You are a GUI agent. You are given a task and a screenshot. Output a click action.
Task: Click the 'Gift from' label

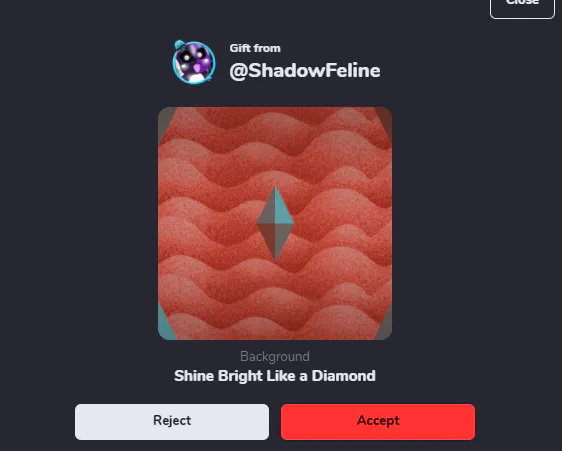pyautogui.click(x=255, y=48)
